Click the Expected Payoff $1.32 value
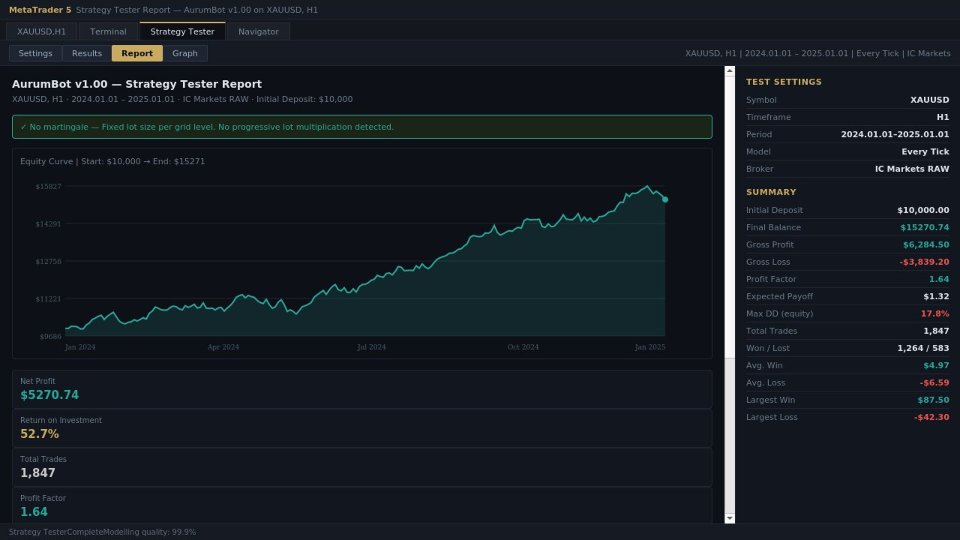Image resolution: width=960 pixels, height=540 pixels. click(937, 296)
